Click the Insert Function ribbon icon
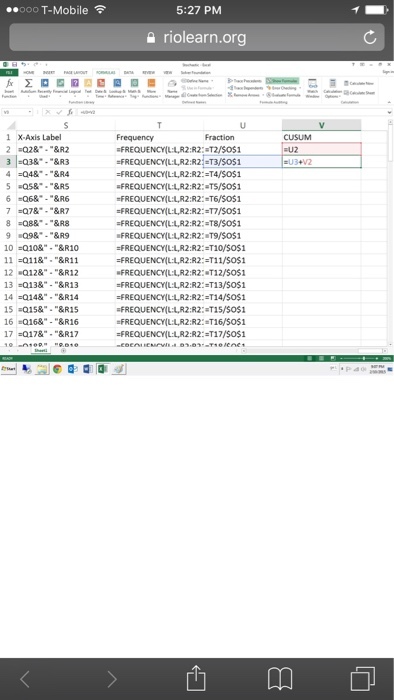The width and height of the screenshot is (394, 700). 9,88
